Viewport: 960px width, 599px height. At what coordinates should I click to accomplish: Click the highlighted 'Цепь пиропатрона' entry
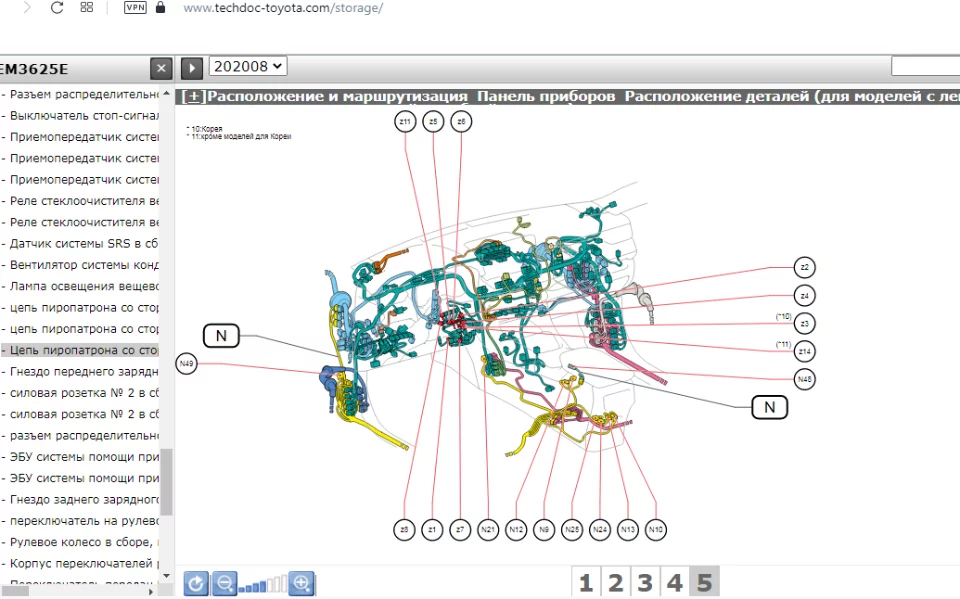click(x=80, y=350)
